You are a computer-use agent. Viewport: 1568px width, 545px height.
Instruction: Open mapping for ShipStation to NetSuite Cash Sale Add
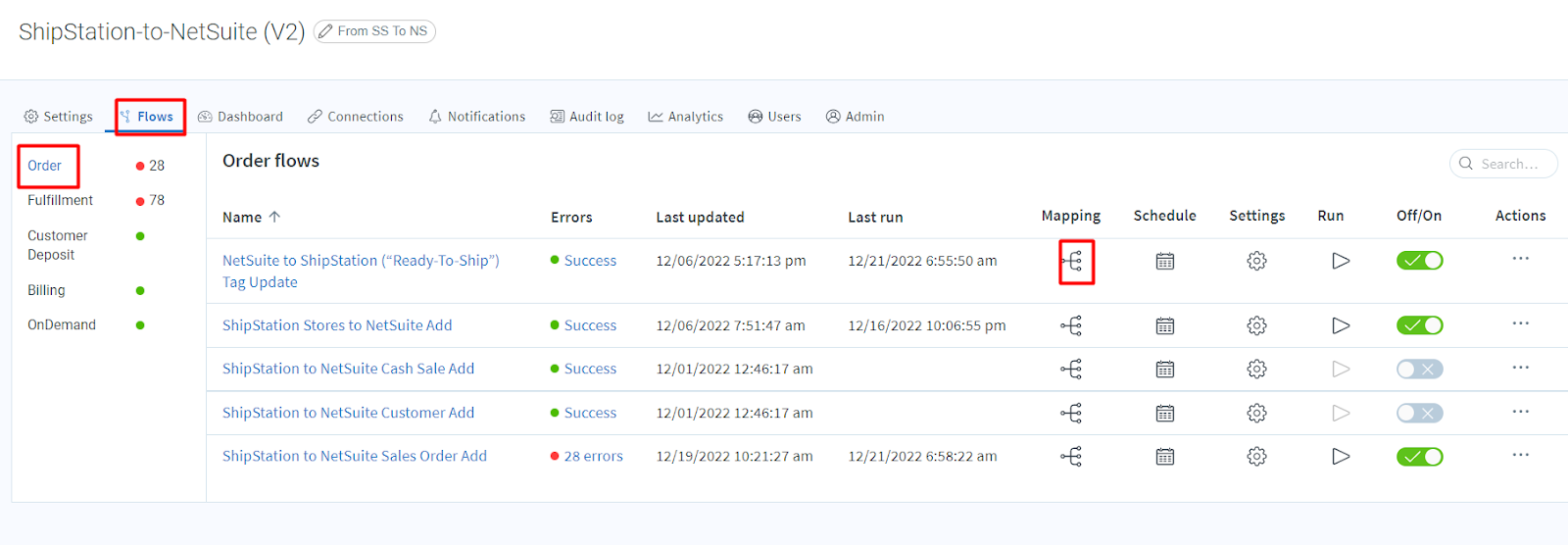click(x=1071, y=369)
